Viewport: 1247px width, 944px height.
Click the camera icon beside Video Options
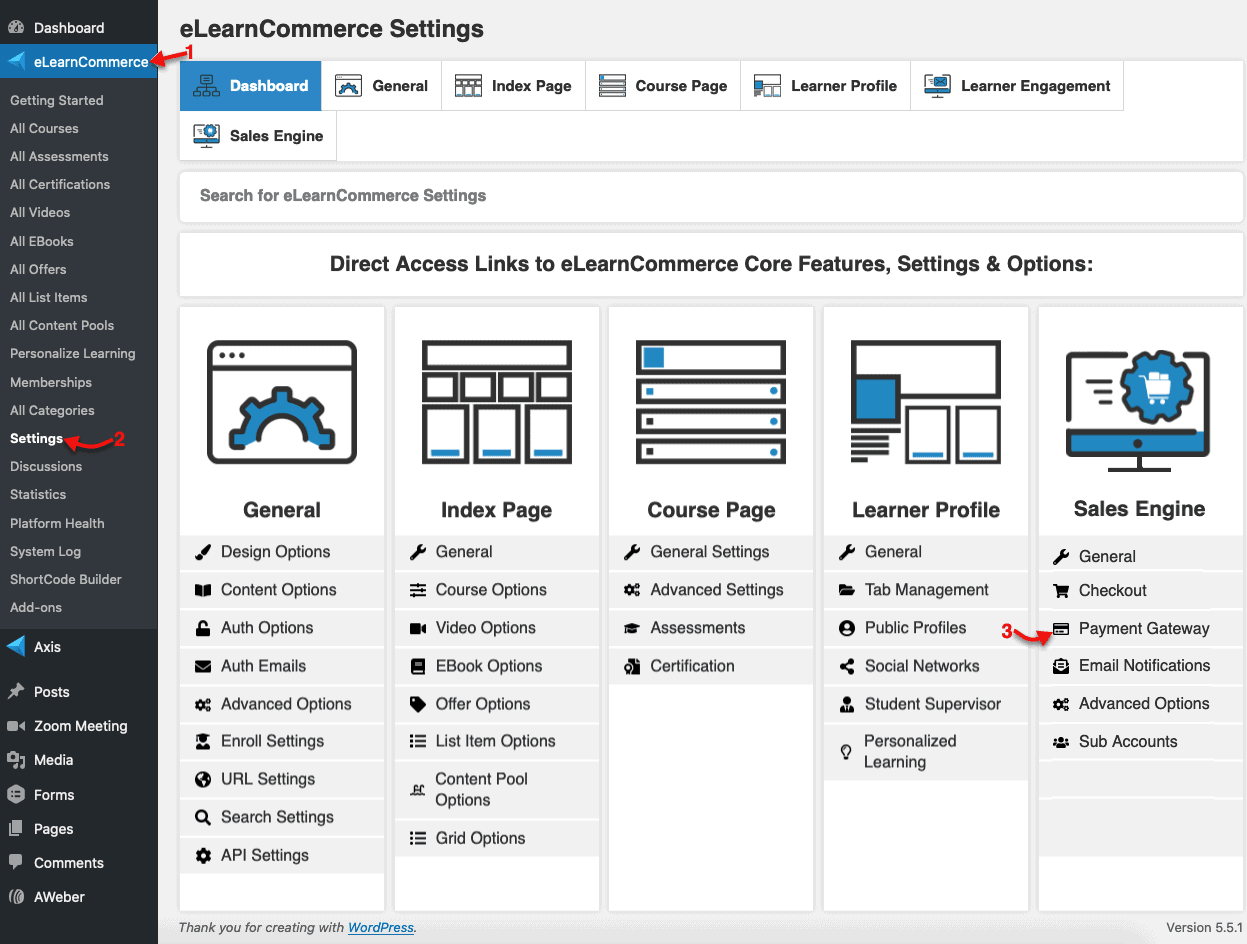[418, 628]
